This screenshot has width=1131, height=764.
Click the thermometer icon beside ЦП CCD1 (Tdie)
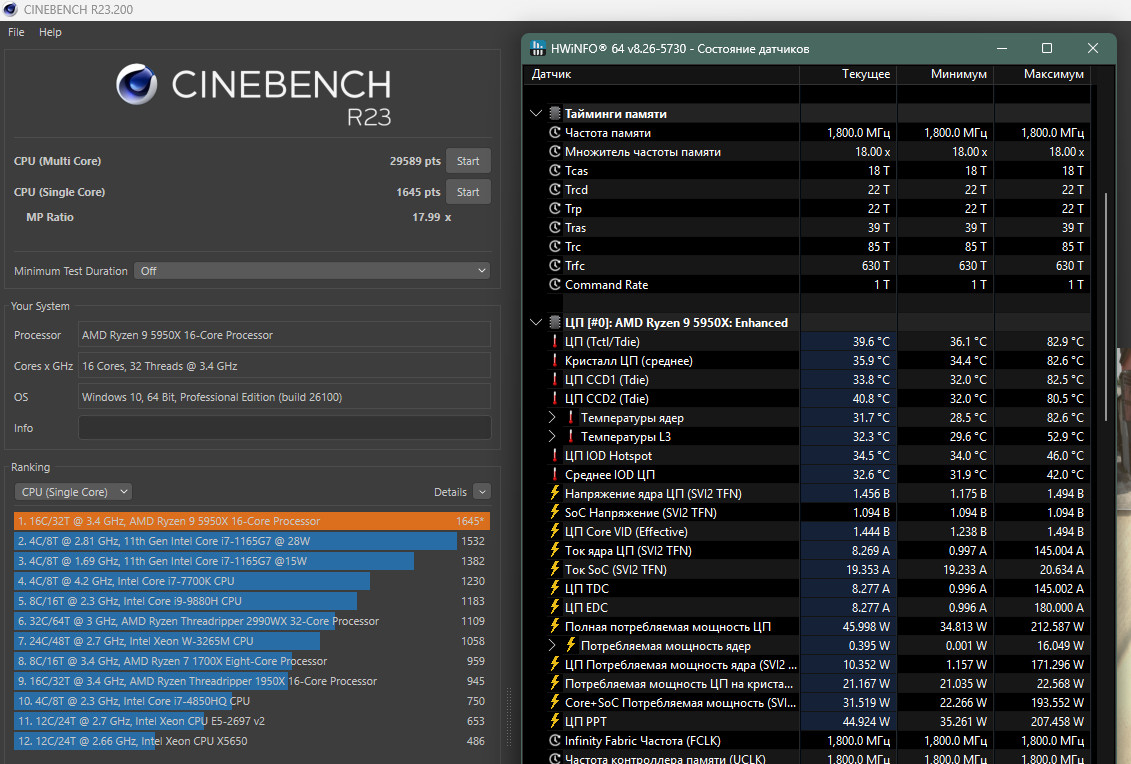coord(555,379)
